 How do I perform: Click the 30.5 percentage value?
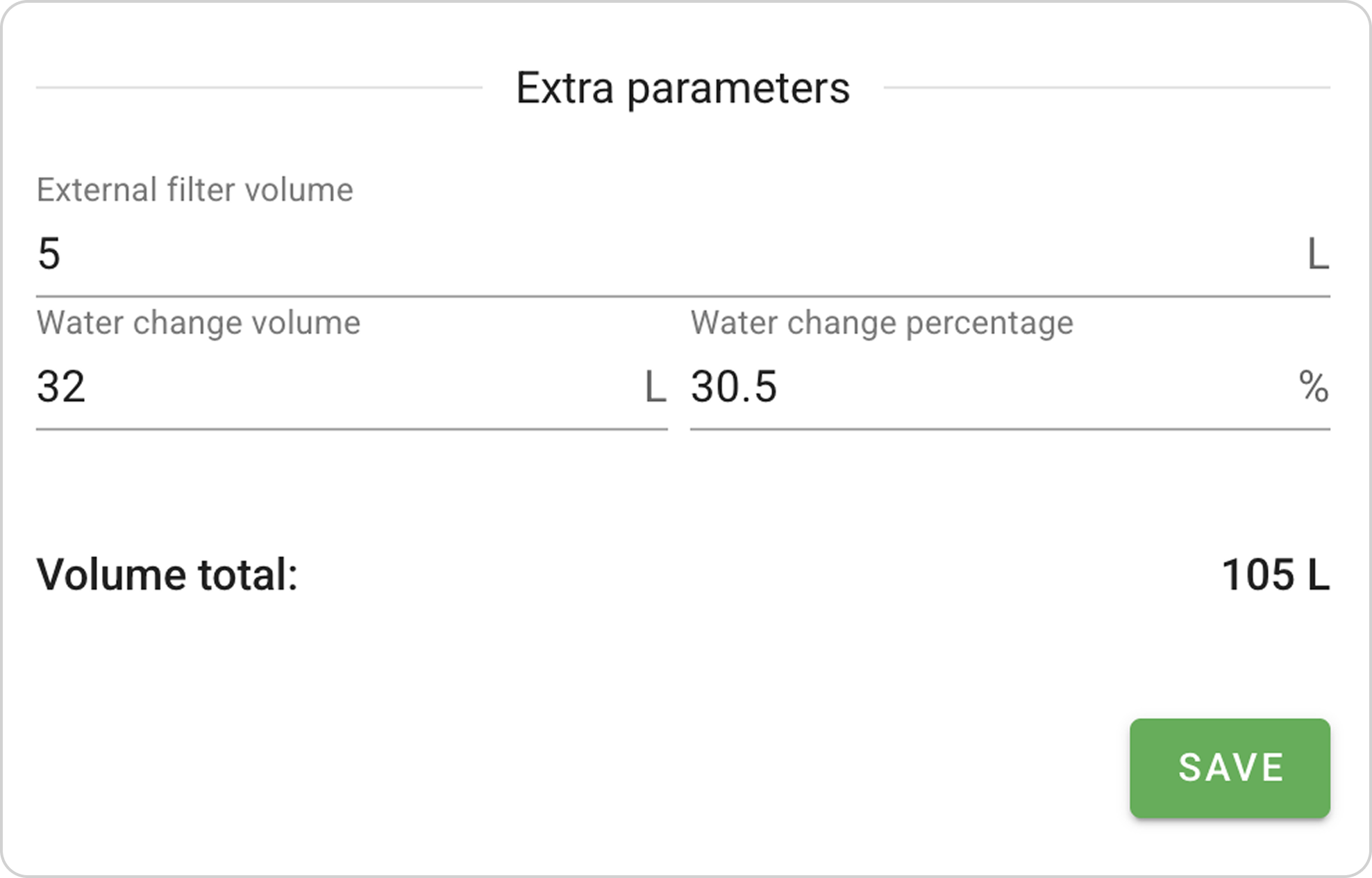(733, 387)
